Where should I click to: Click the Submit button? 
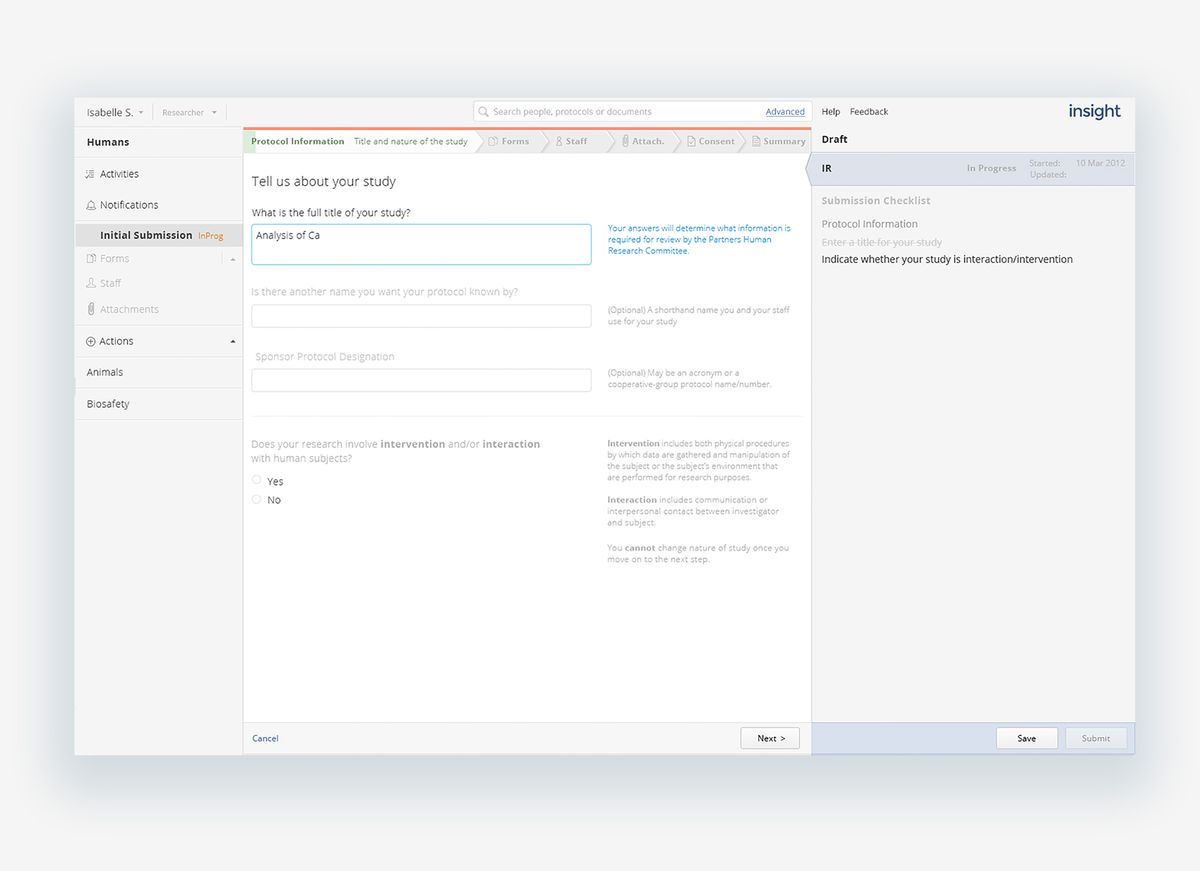click(1096, 738)
